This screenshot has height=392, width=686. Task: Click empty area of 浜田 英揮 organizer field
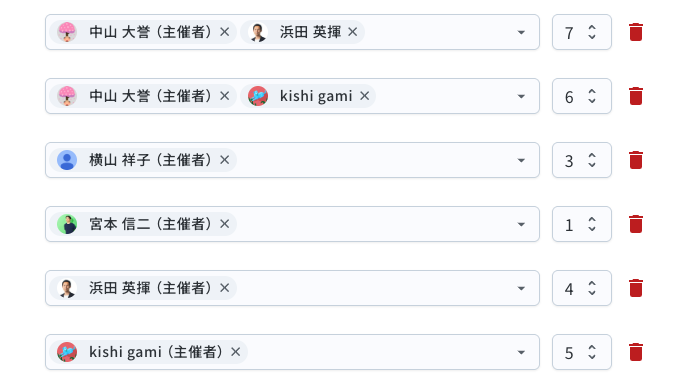tap(374, 288)
